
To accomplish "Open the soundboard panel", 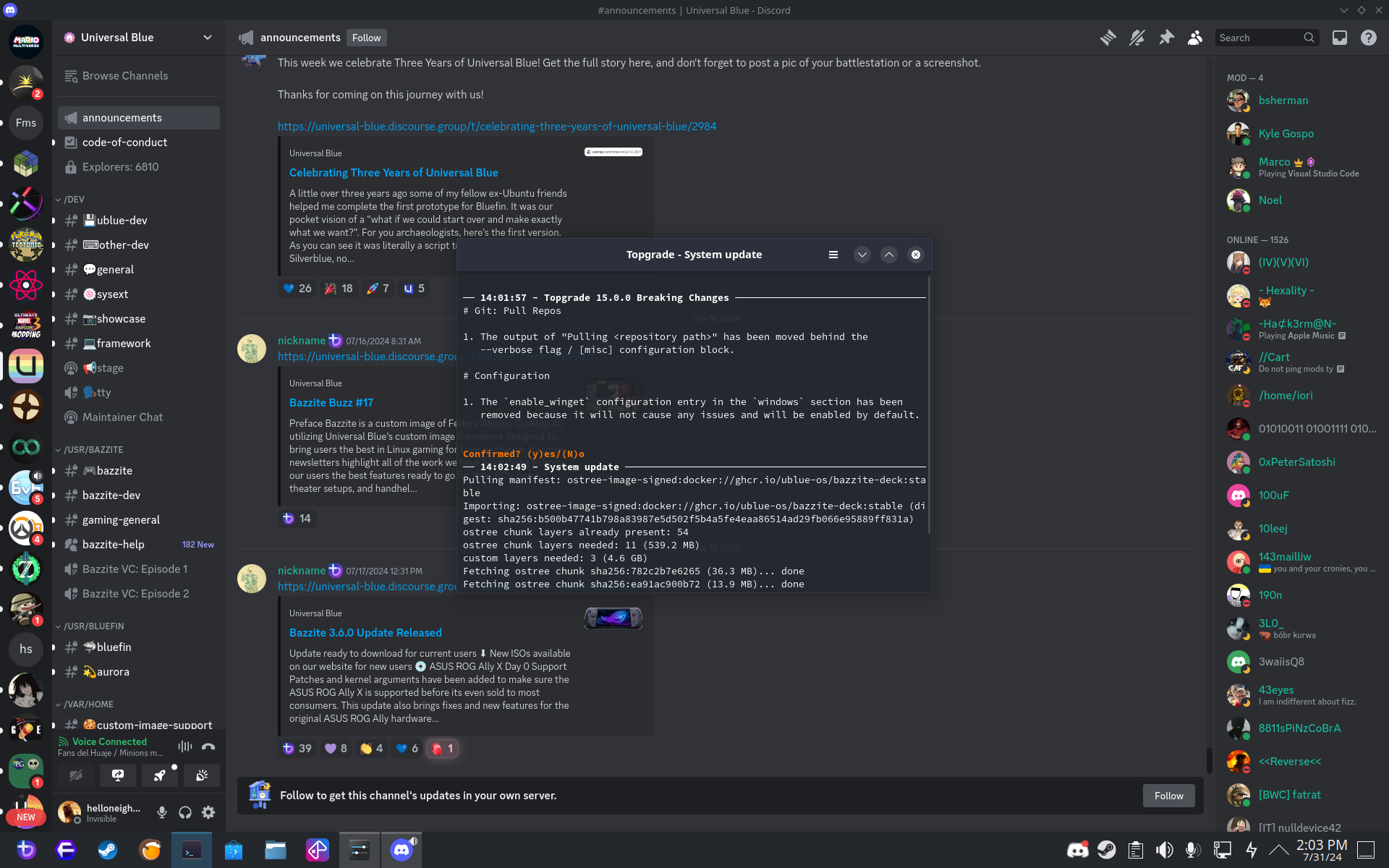I will [202, 775].
